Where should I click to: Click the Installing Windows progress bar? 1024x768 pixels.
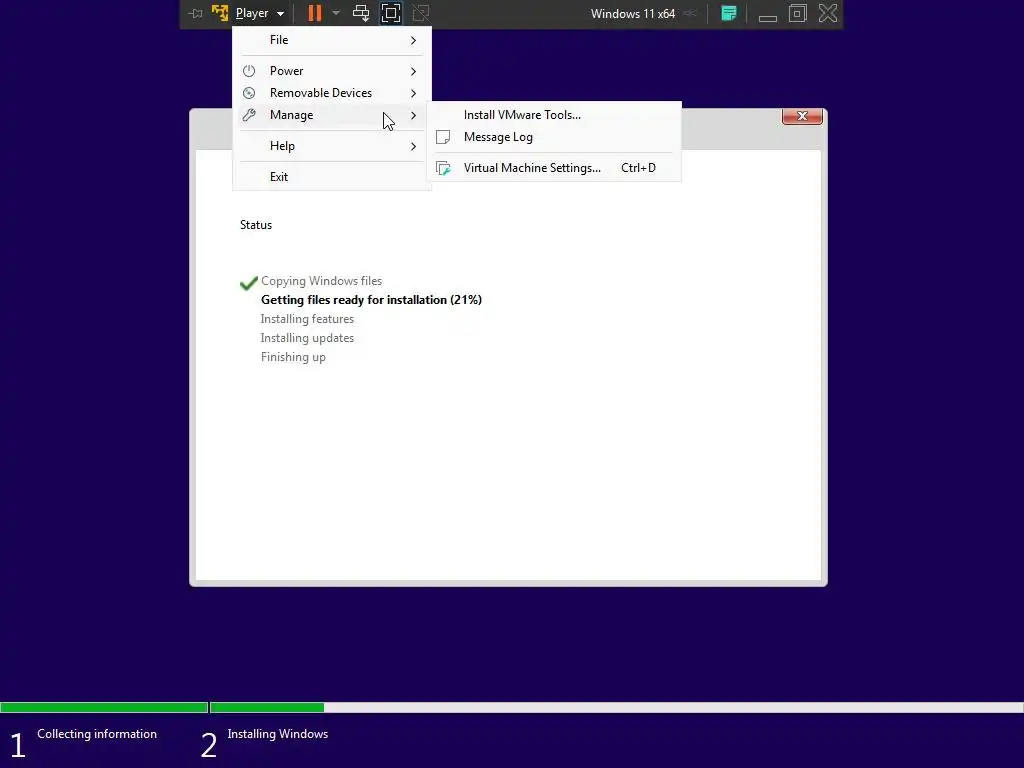click(616, 707)
